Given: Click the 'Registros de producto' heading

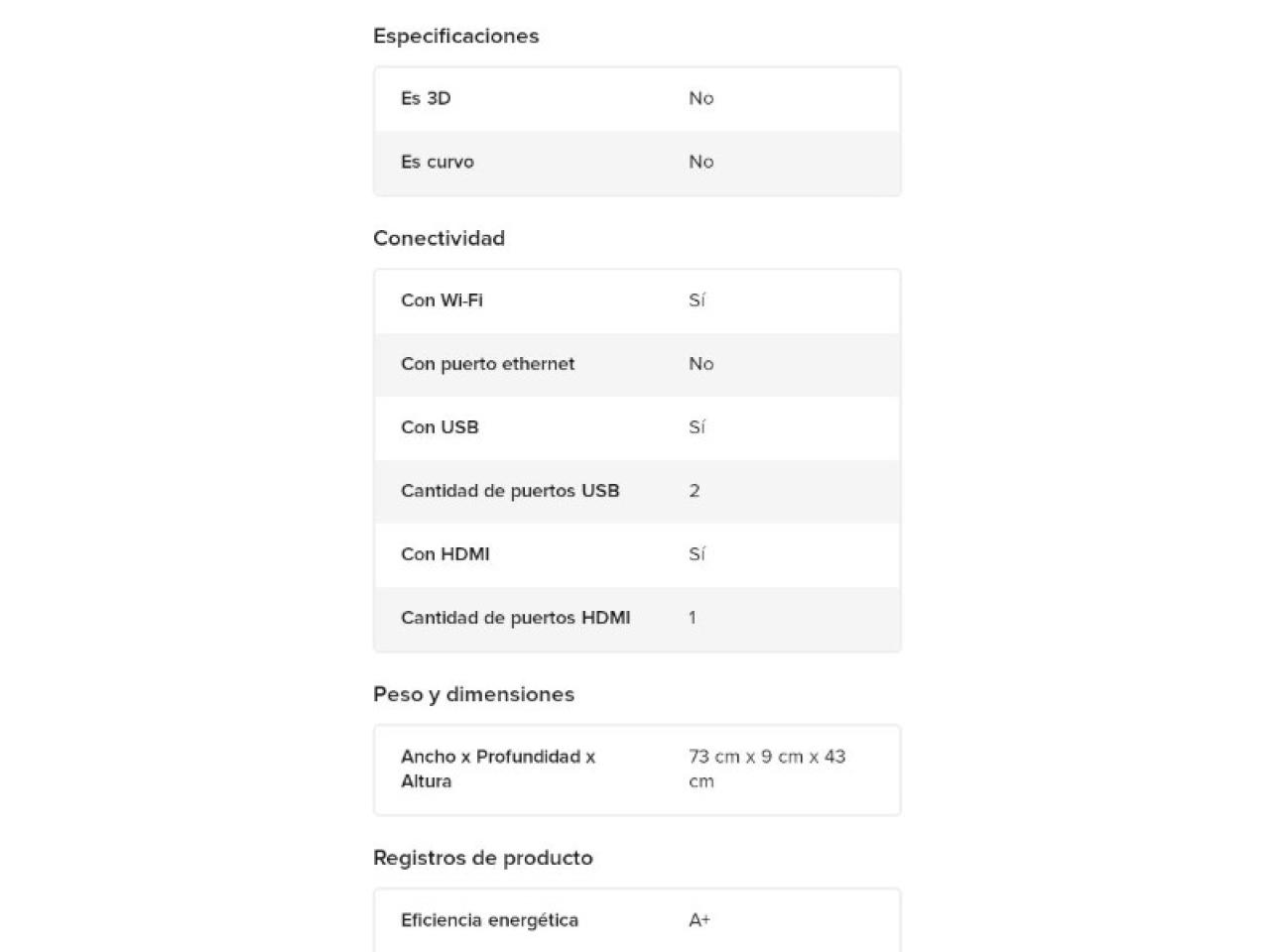Looking at the screenshot, I should coord(482,858).
